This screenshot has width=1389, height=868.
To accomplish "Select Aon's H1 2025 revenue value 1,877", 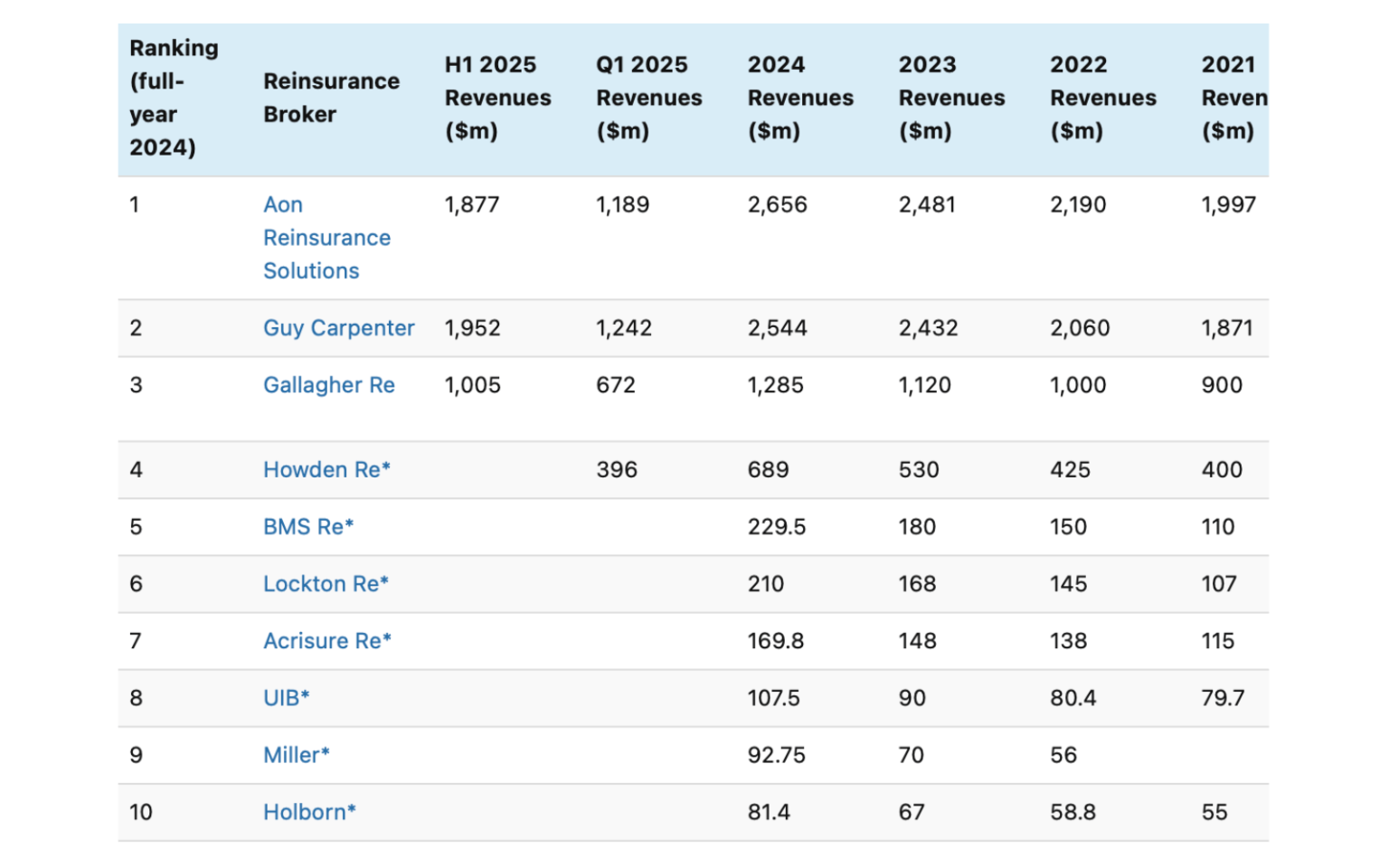I will coord(471,204).
